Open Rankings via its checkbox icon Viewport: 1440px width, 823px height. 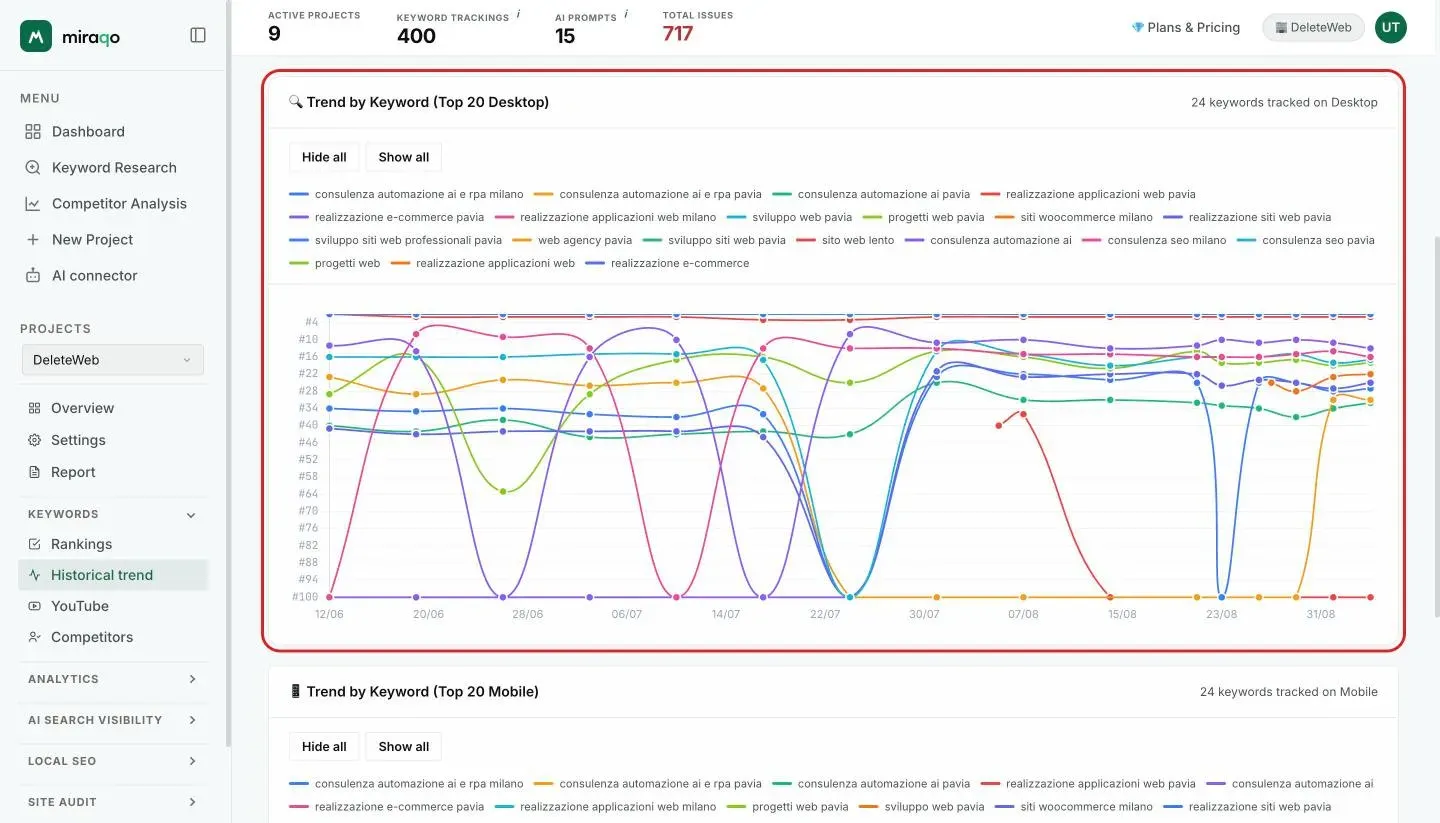(x=34, y=544)
